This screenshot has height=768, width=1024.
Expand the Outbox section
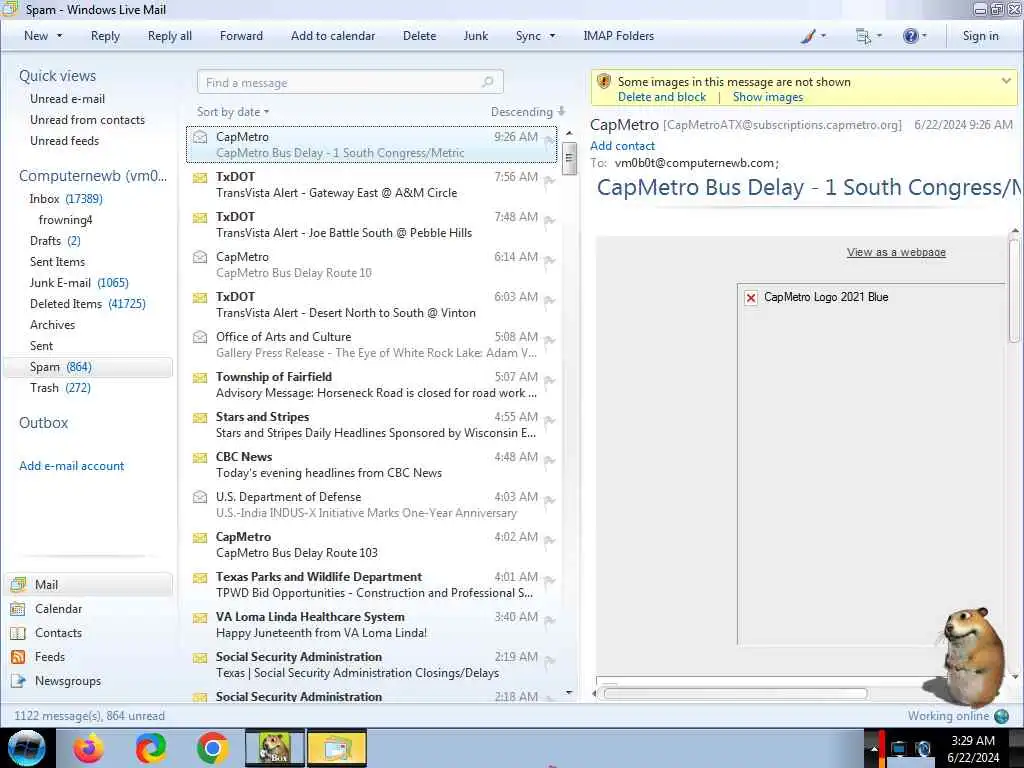coord(44,423)
